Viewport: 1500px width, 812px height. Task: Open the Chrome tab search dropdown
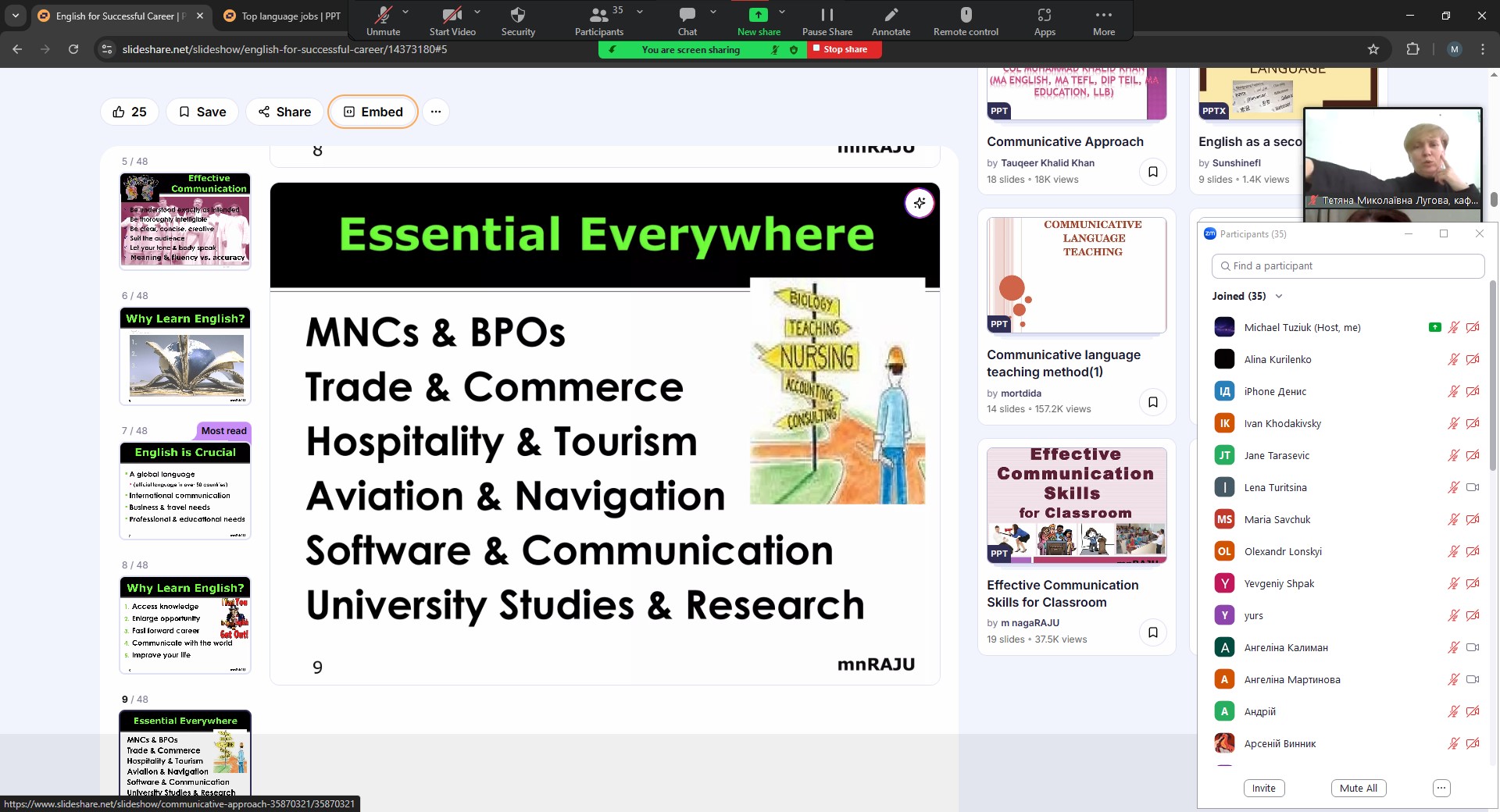[x=16, y=16]
